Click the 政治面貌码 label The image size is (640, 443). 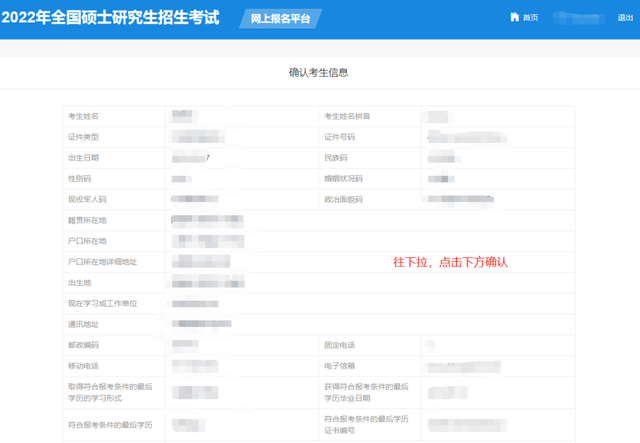(343, 200)
